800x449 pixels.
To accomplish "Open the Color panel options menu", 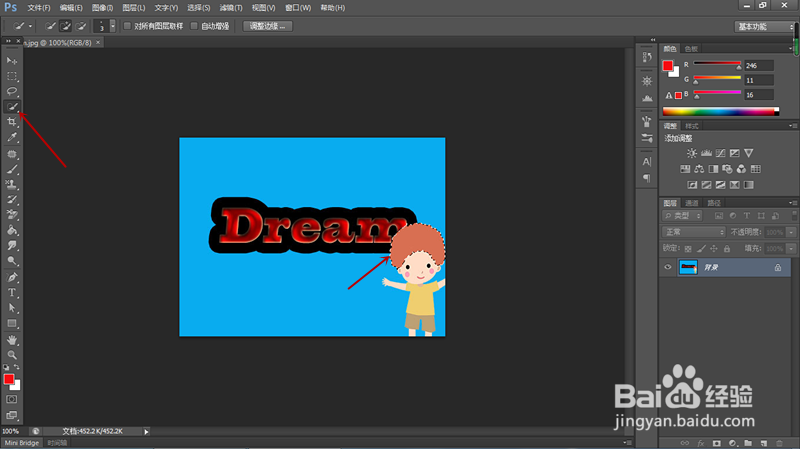I will click(791, 49).
